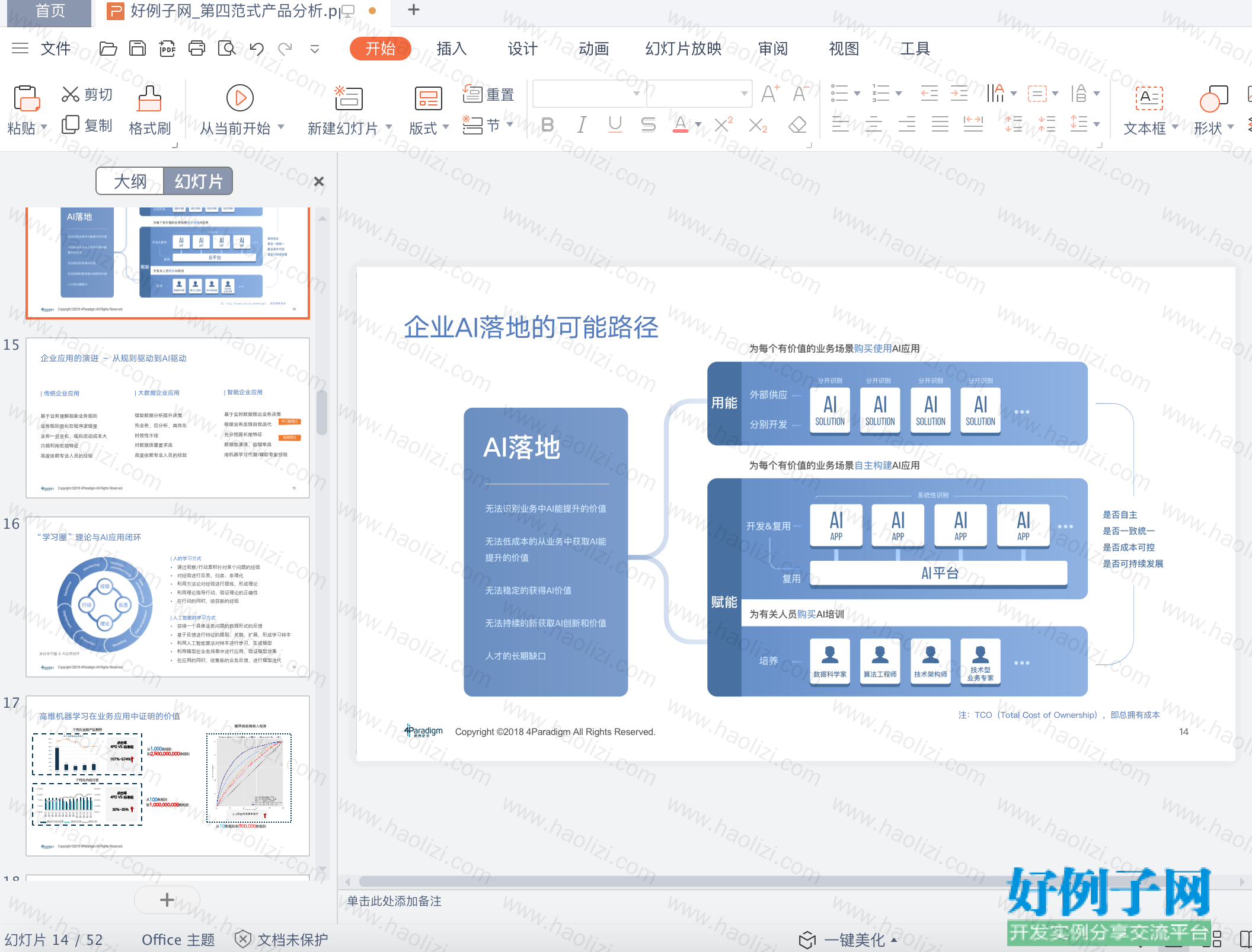Viewport: 1252px width, 952px height.
Task: Switch to 幻灯片放映 ribbon tab
Action: 684,49
